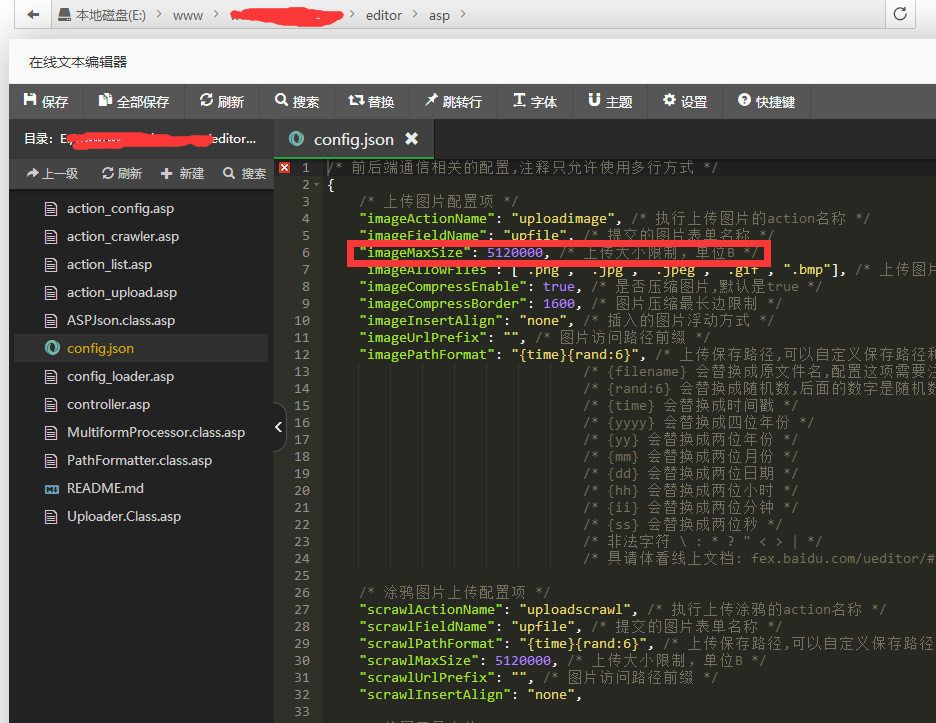Screen dimensions: 936x723
Task: Collapse the file sidebar with arrow handle
Action: [x=279, y=427]
